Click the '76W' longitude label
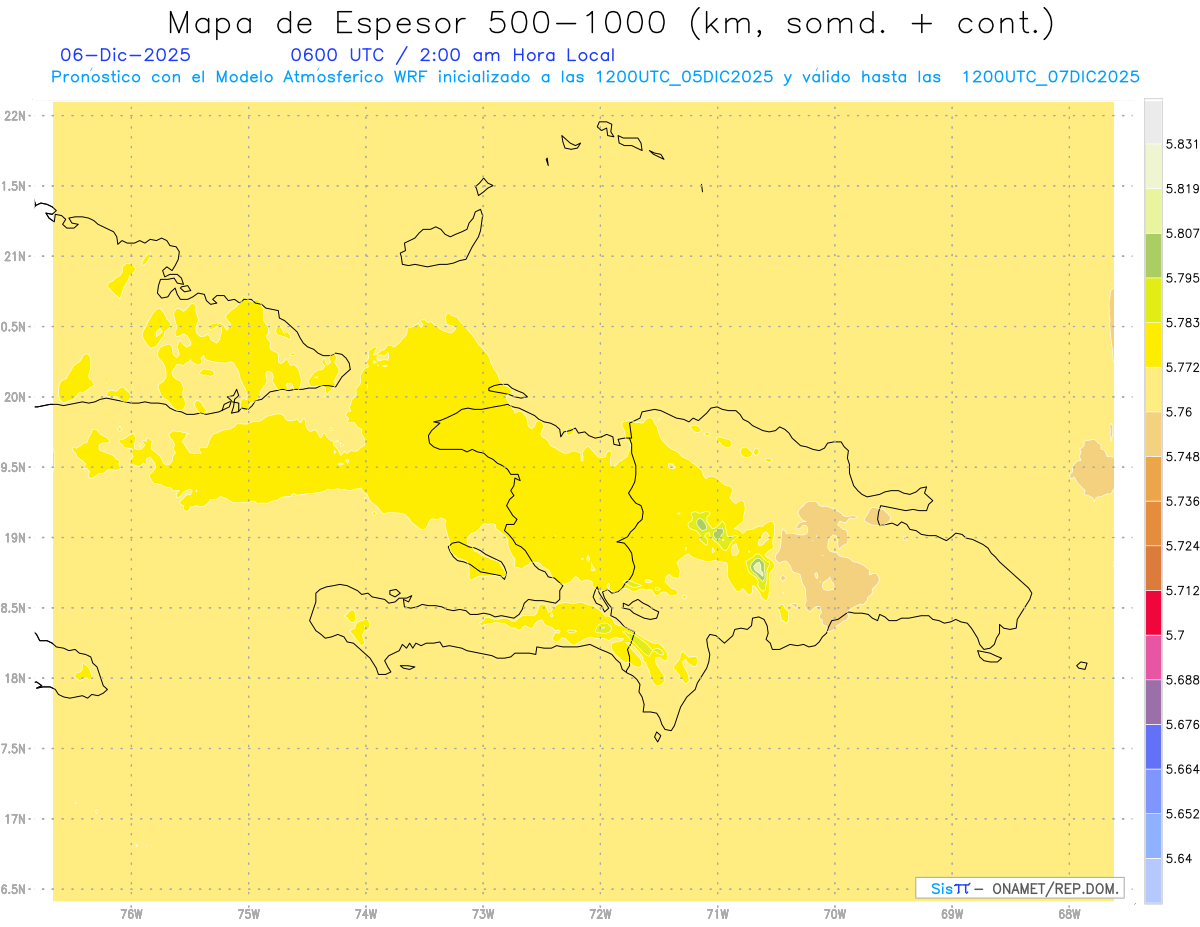This screenshot has width=1200, height=927. click(132, 913)
